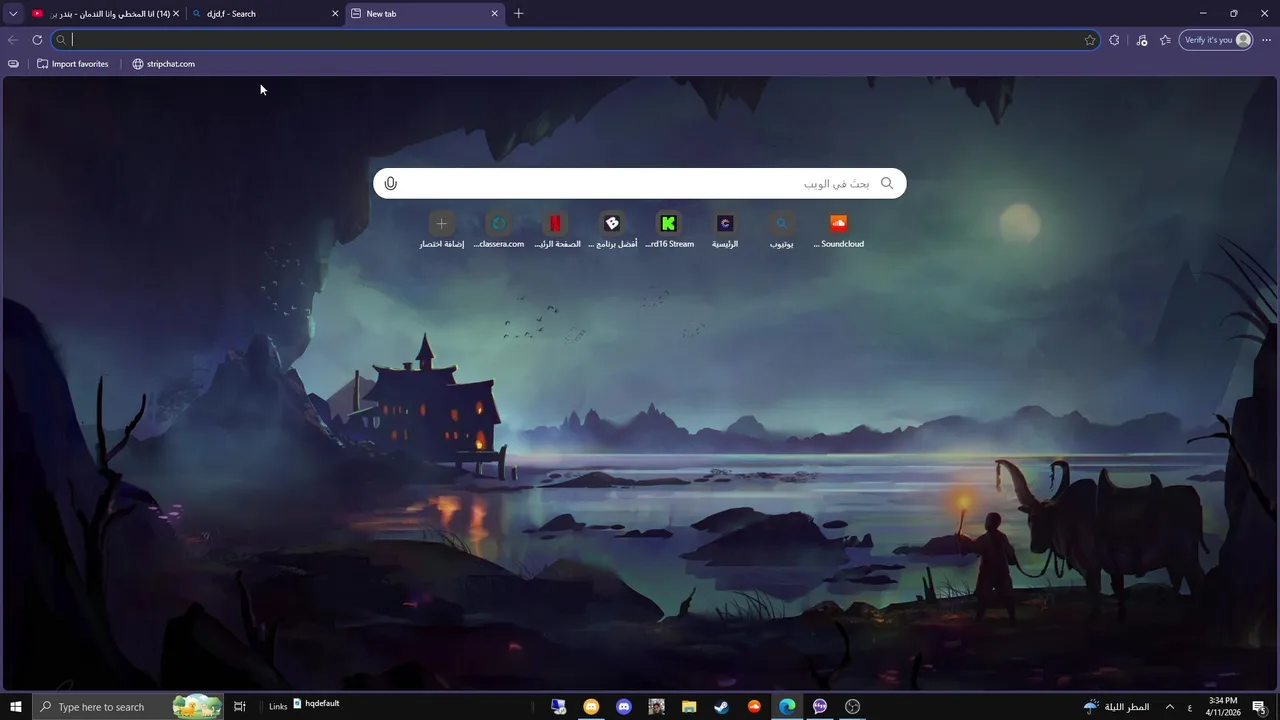The width and height of the screenshot is (1280, 720).
Task: Open the dark circular app beside purple icon
Action: pos(853,707)
